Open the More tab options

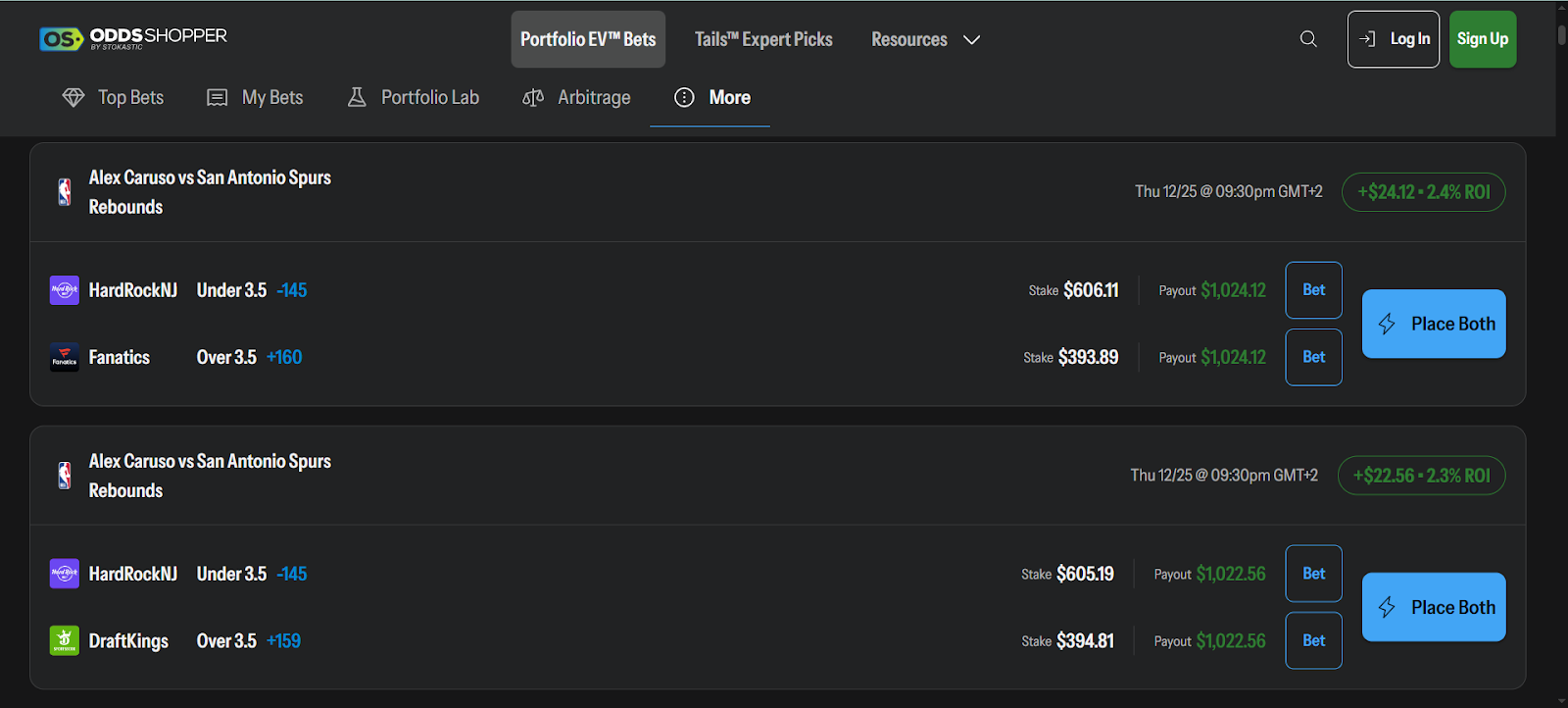point(710,97)
